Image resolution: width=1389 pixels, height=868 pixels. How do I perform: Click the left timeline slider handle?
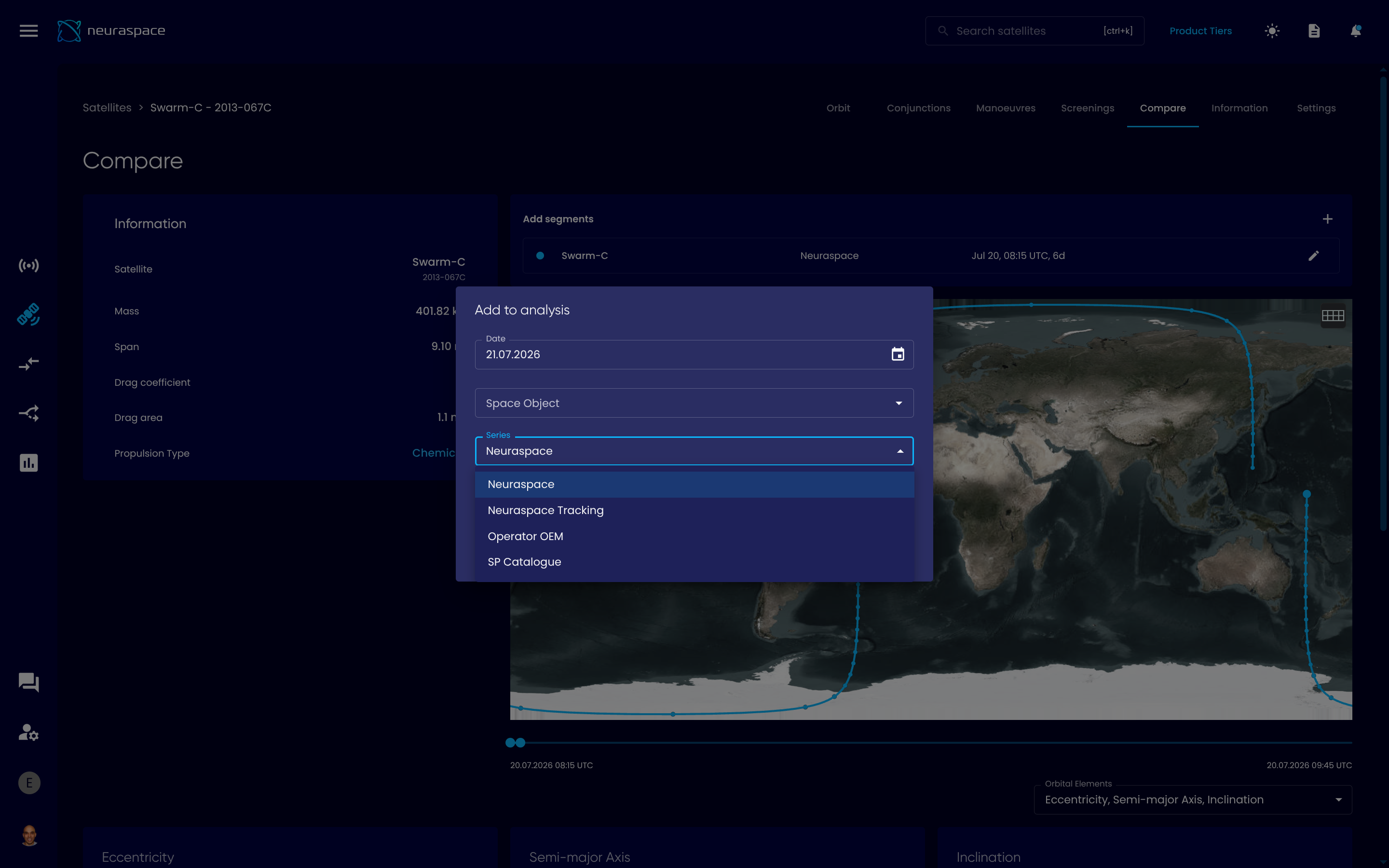(510, 743)
